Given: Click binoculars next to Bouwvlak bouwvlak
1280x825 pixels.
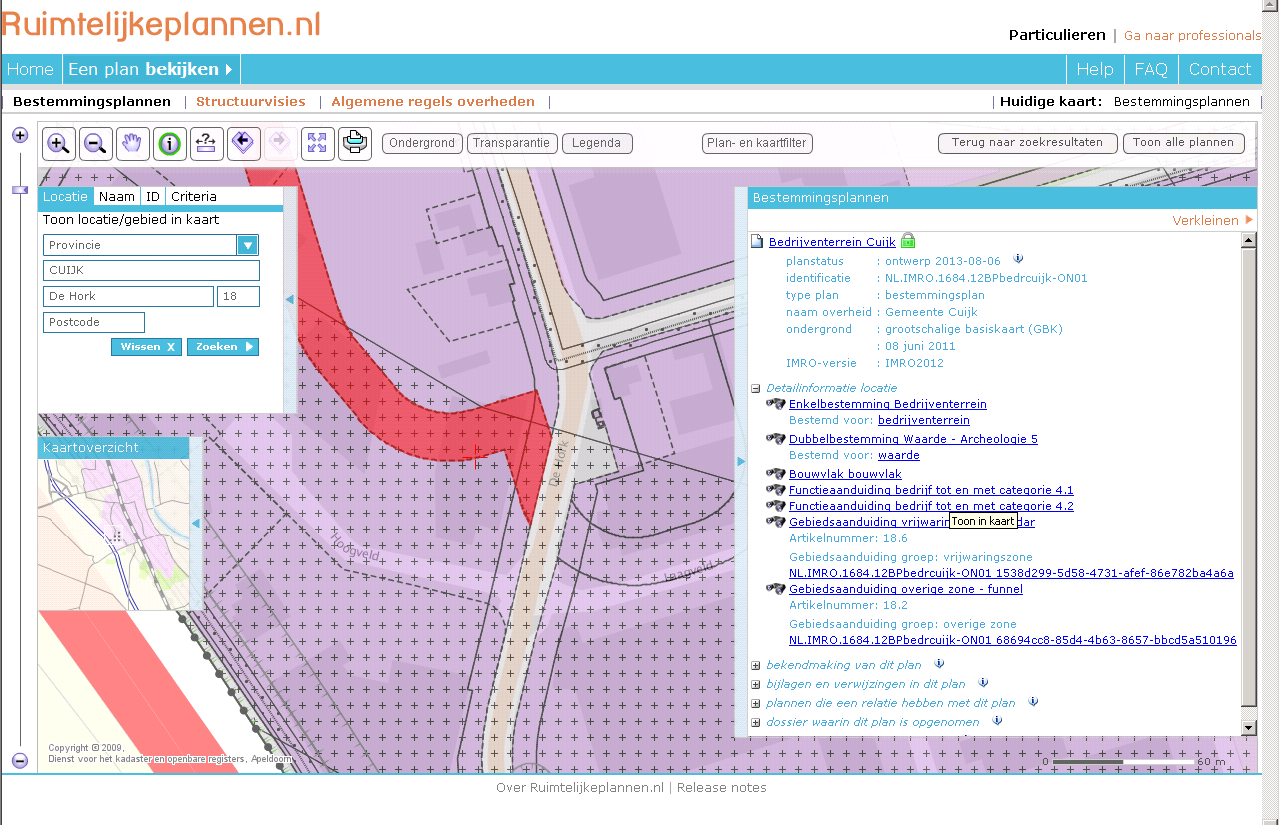Looking at the screenshot, I should click(776, 473).
